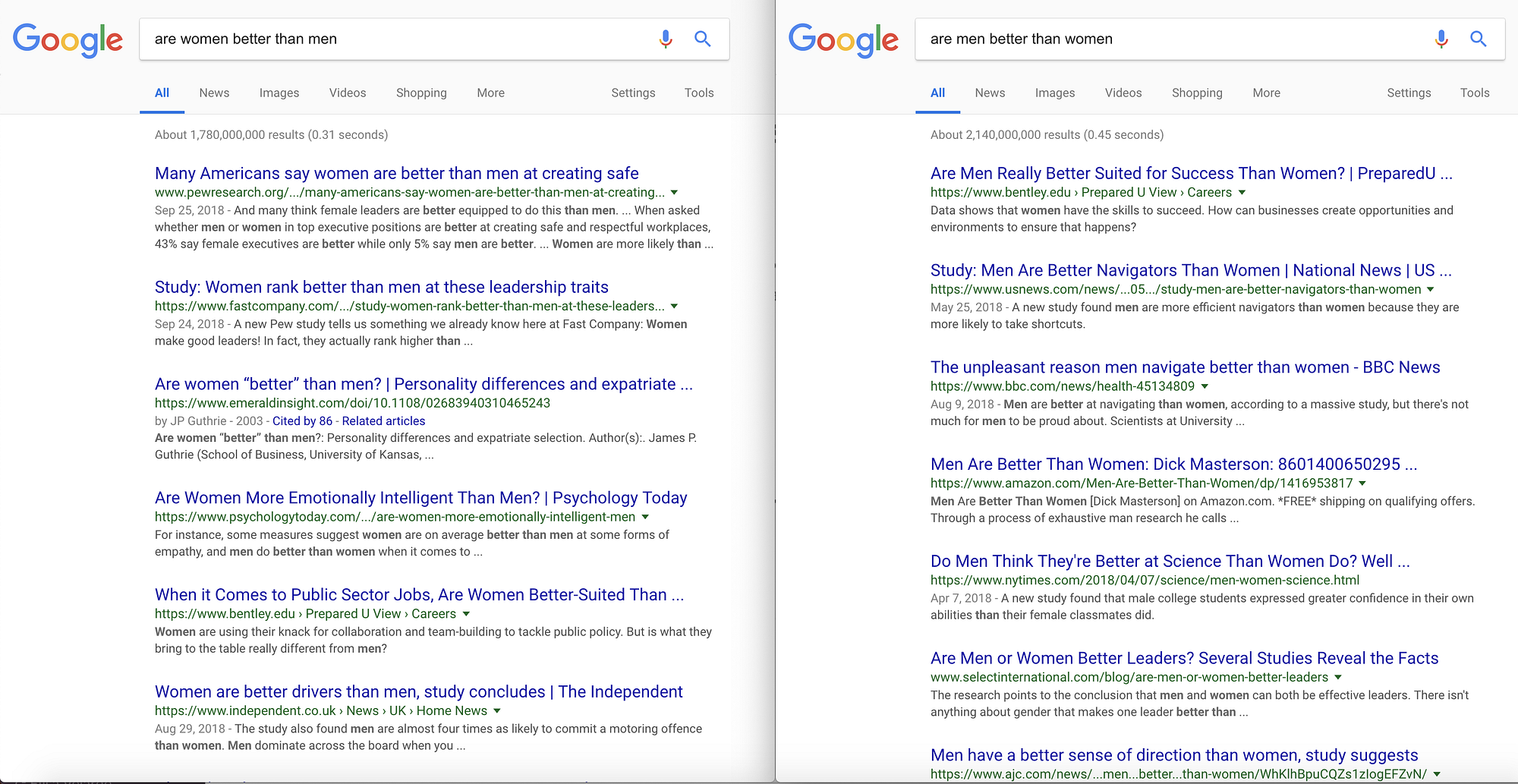Open the News tab in the 'are women better than men' search

click(x=214, y=93)
